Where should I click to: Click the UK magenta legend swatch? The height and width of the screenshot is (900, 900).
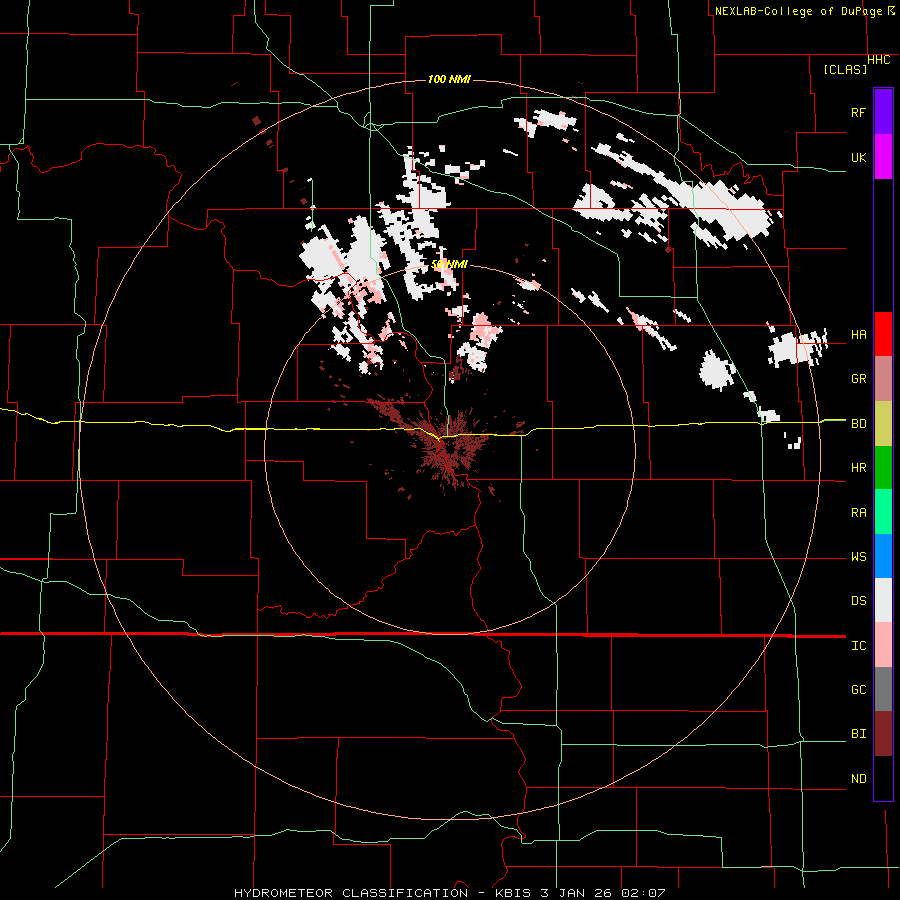(x=883, y=157)
